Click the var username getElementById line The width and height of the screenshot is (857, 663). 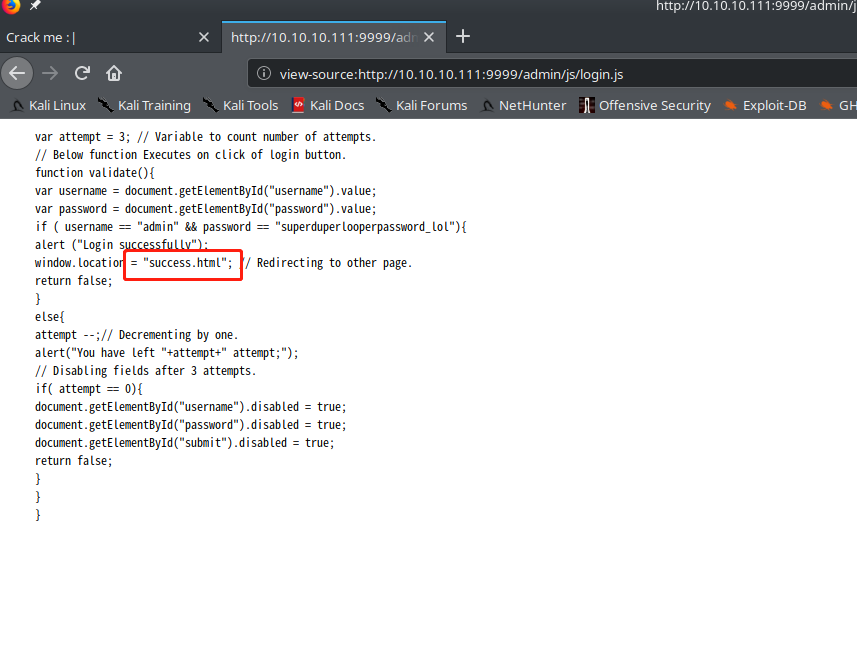click(206, 191)
